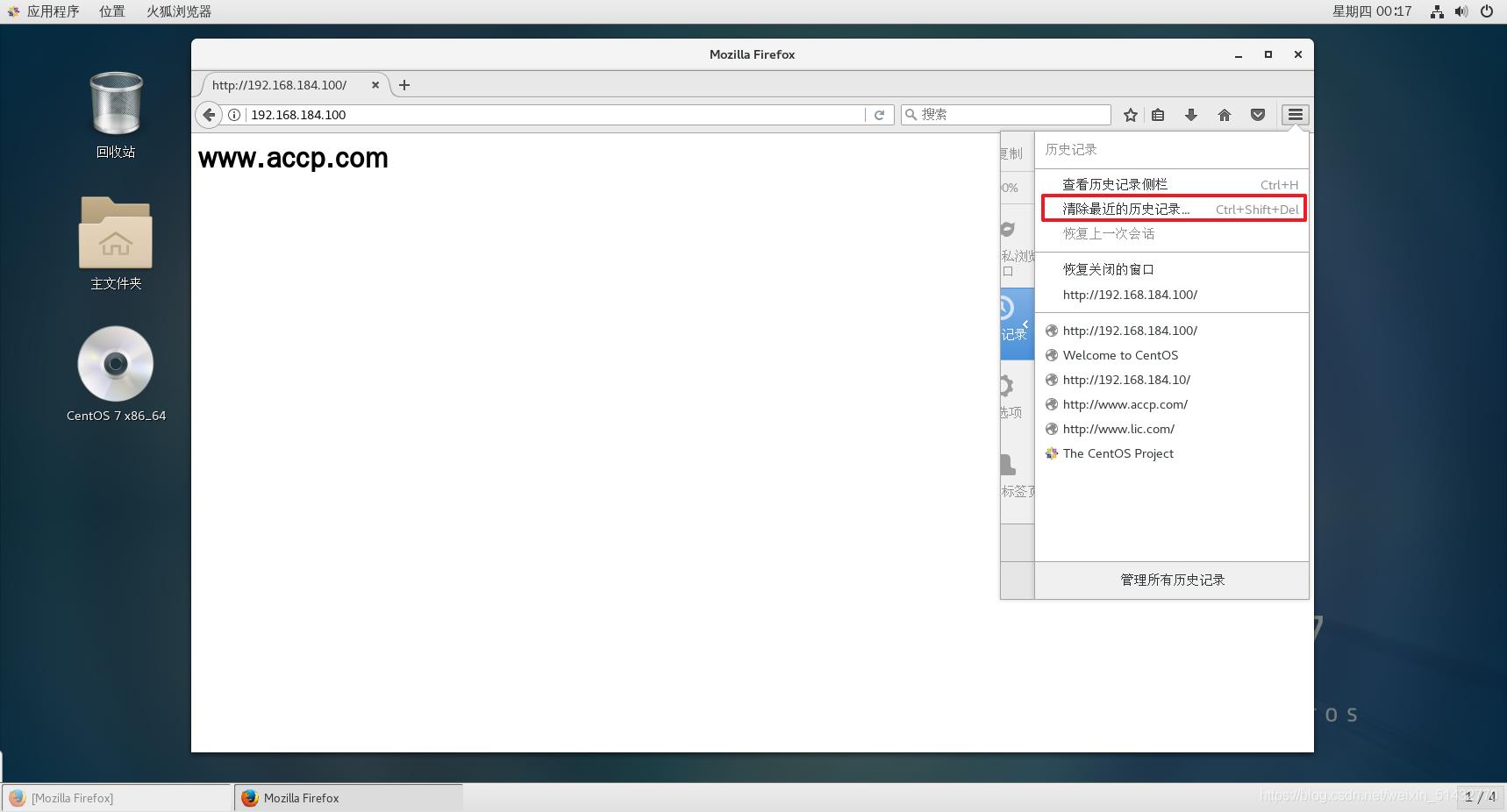Screen dimensions: 1507x812
Task: Click the options gear icon in menu panel
Action: tap(1009, 386)
